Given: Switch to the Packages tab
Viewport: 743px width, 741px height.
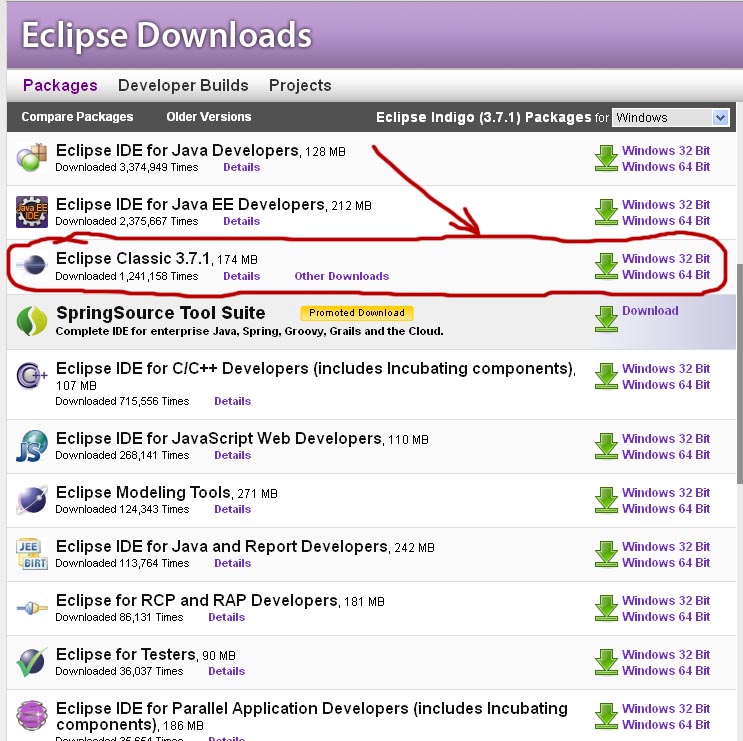Looking at the screenshot, I should click(x=60, y=85).
